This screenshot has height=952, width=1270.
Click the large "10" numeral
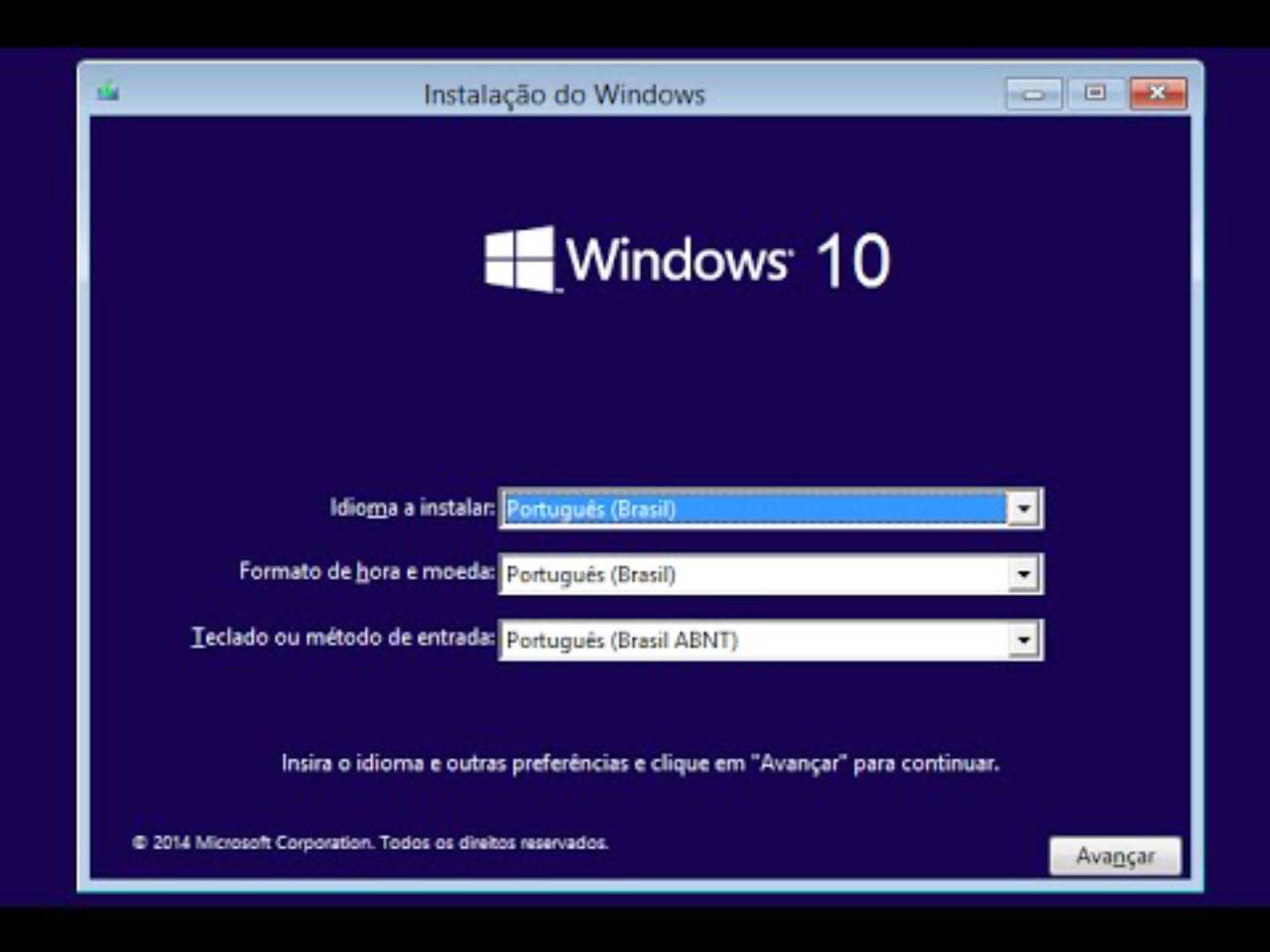(x=852, y=262)
